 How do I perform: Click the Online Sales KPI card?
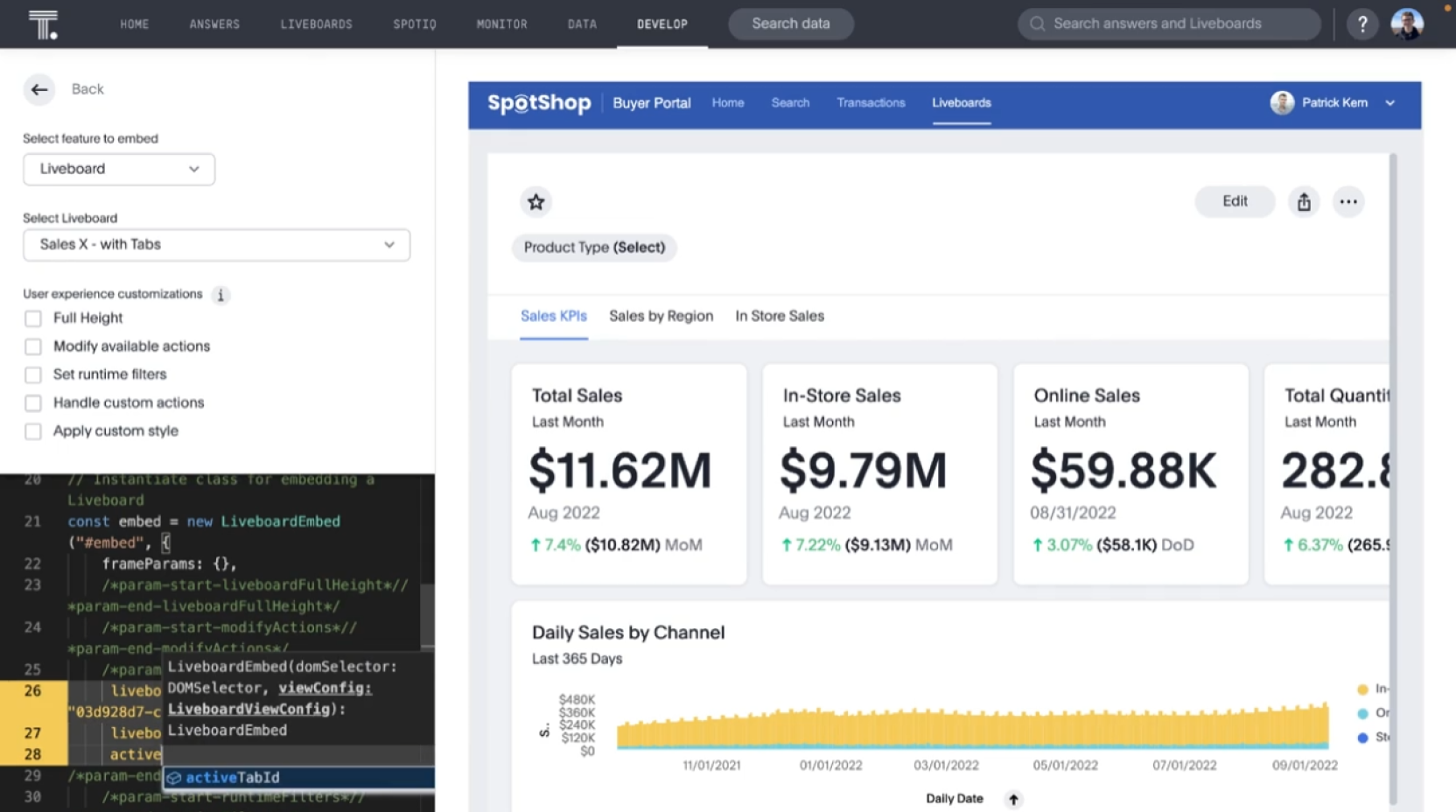1130,474
